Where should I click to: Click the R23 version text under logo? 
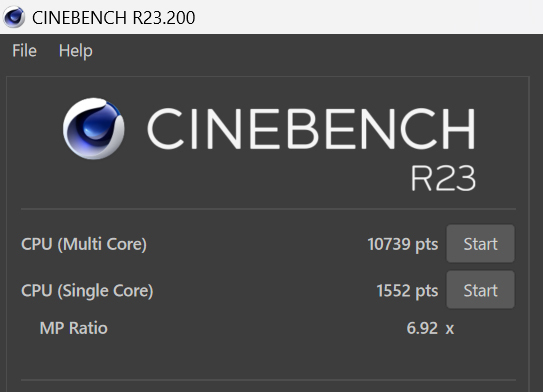pos(443,178)
